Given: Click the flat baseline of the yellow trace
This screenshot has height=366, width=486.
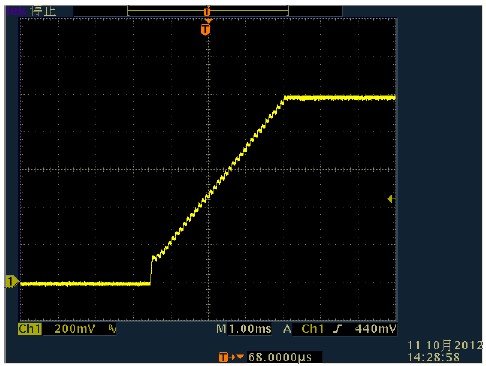Looking at the screenshot, I should pyautogui.click(x=85, y=284).
